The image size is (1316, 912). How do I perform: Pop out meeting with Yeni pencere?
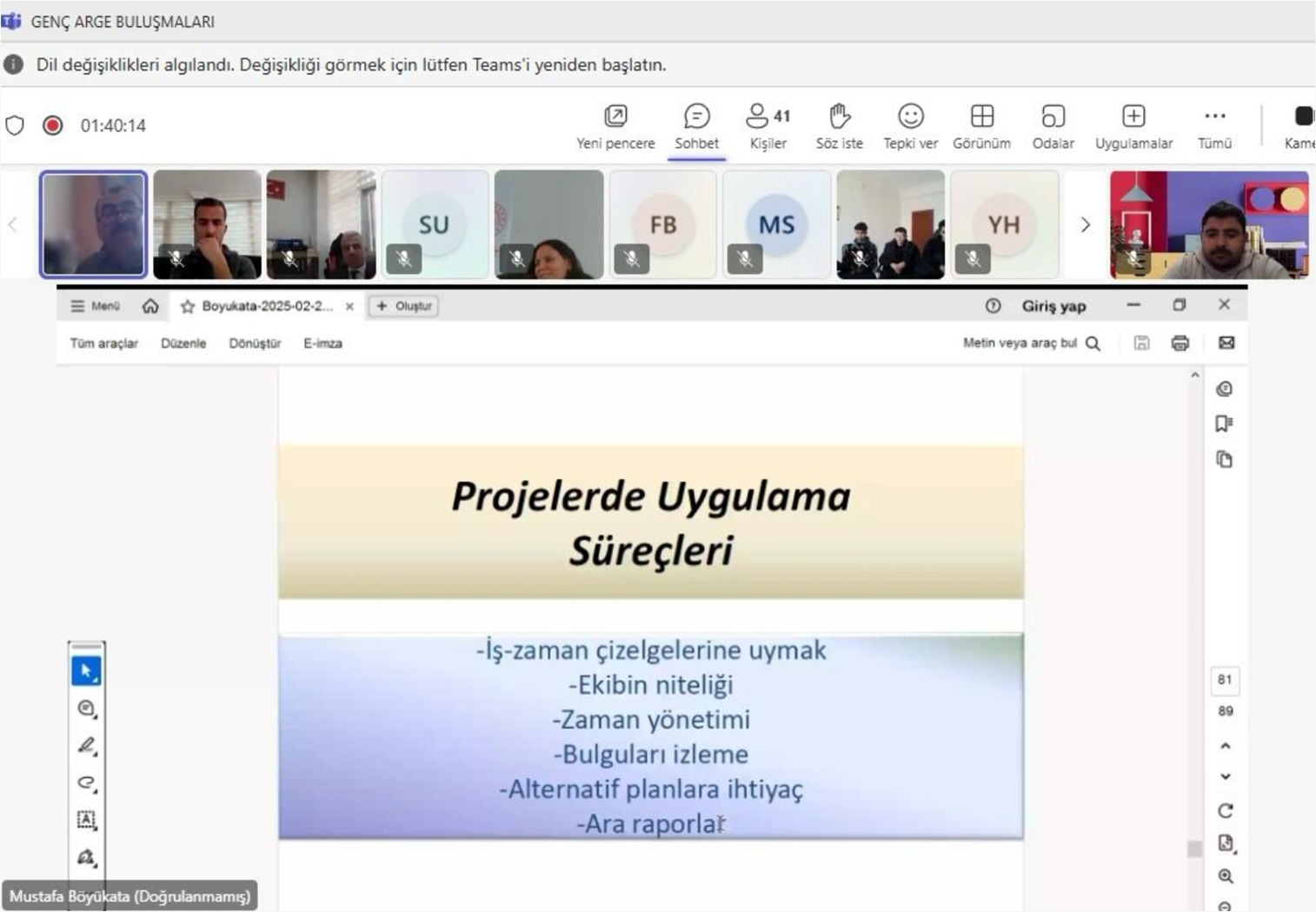(x=615, y=127)
